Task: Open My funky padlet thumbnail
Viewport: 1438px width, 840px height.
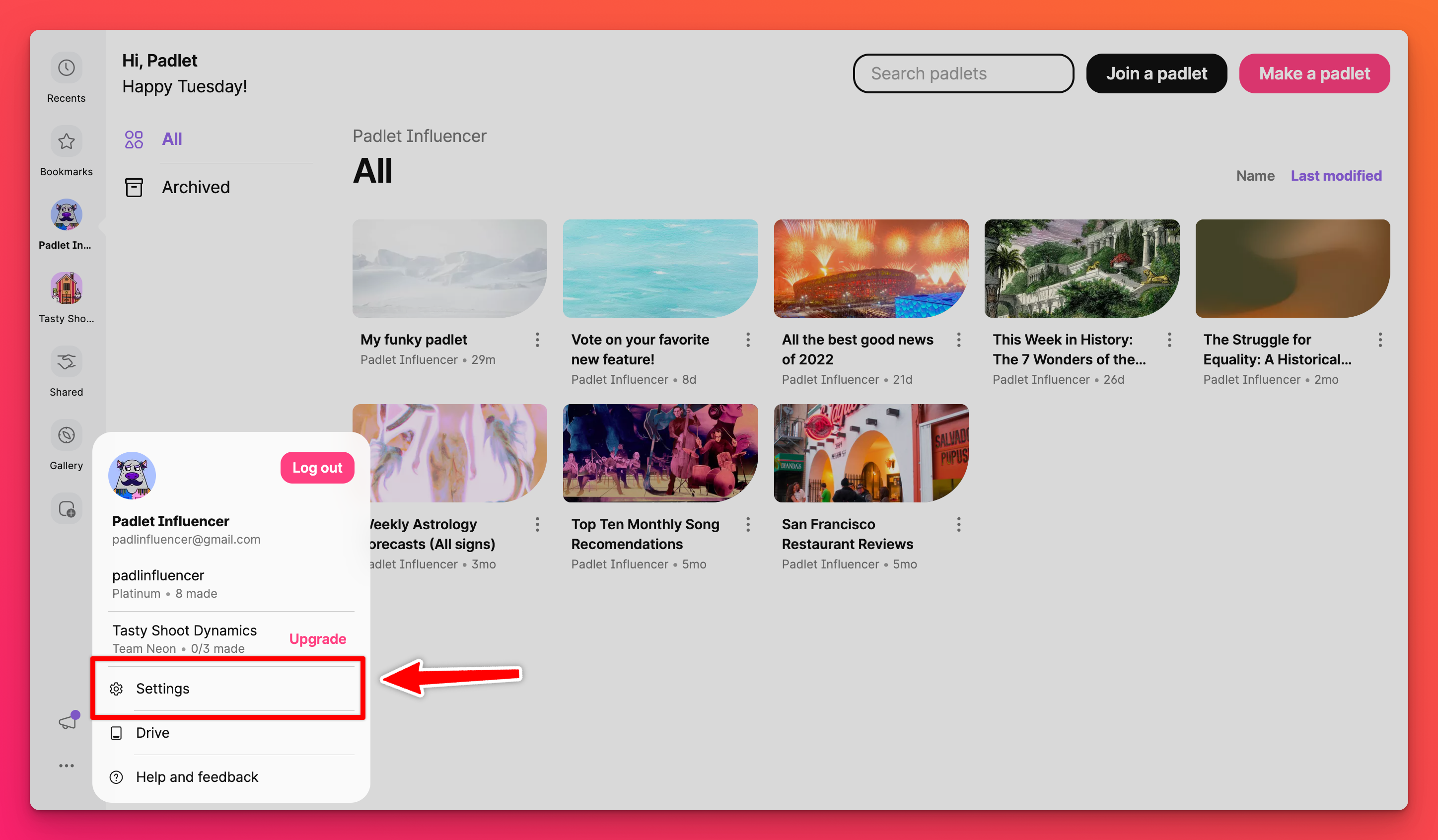Action: (450, 269)
